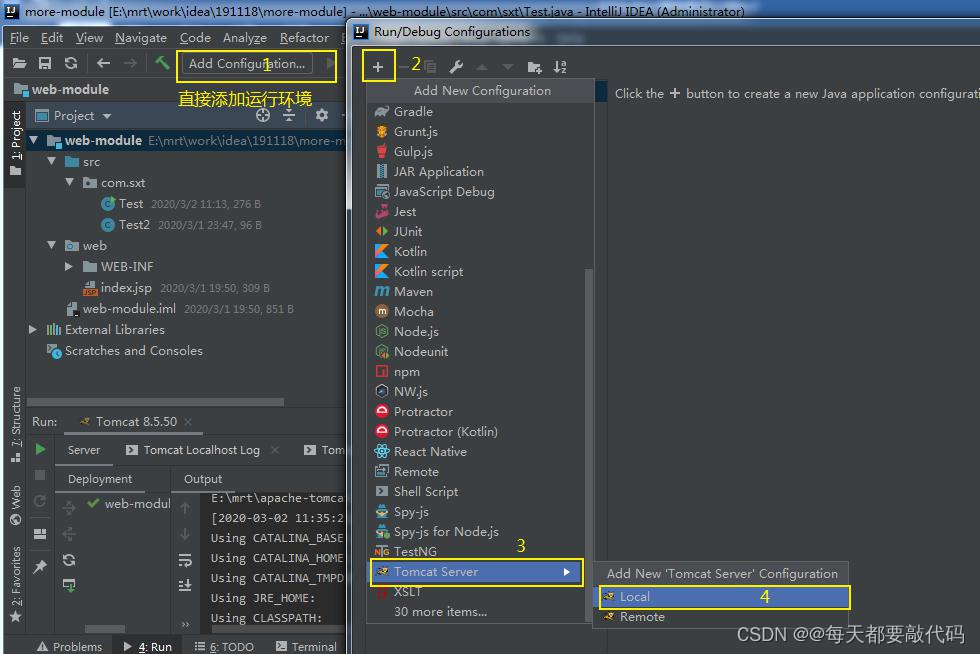Open the Favorites side tool window

click(x=16, y=583)
